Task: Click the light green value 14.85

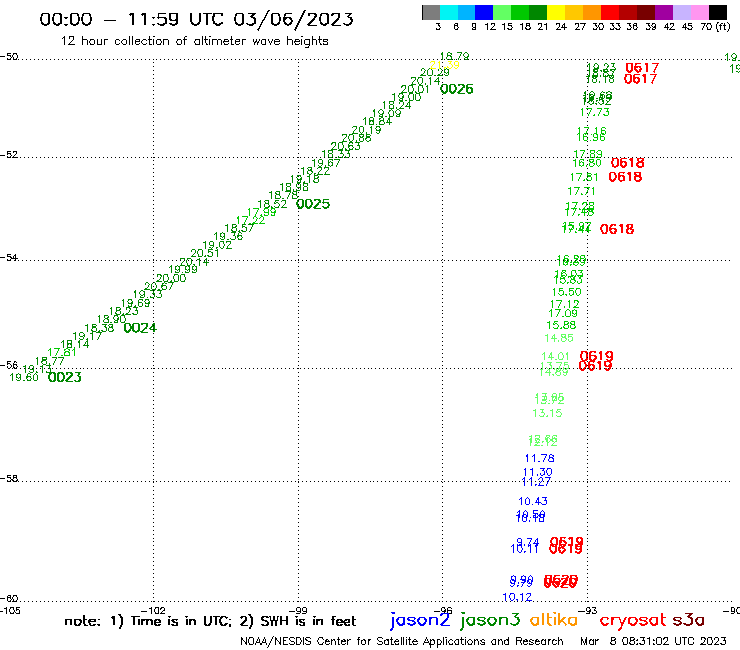Action: pyautogui.click(x=559, y=338)
